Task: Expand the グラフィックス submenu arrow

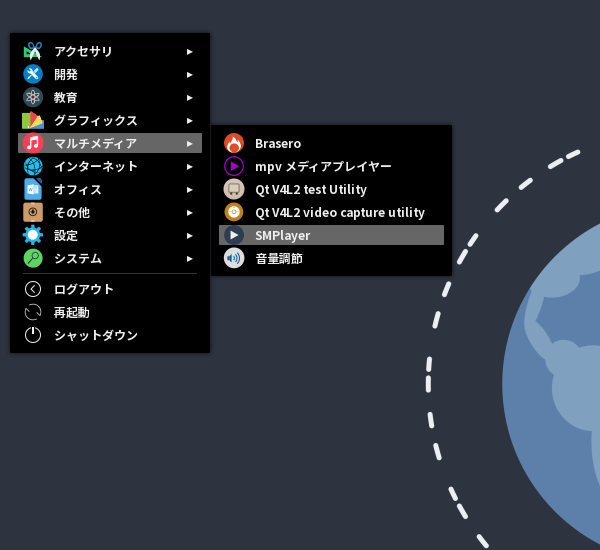Action: tap(189, 121)
